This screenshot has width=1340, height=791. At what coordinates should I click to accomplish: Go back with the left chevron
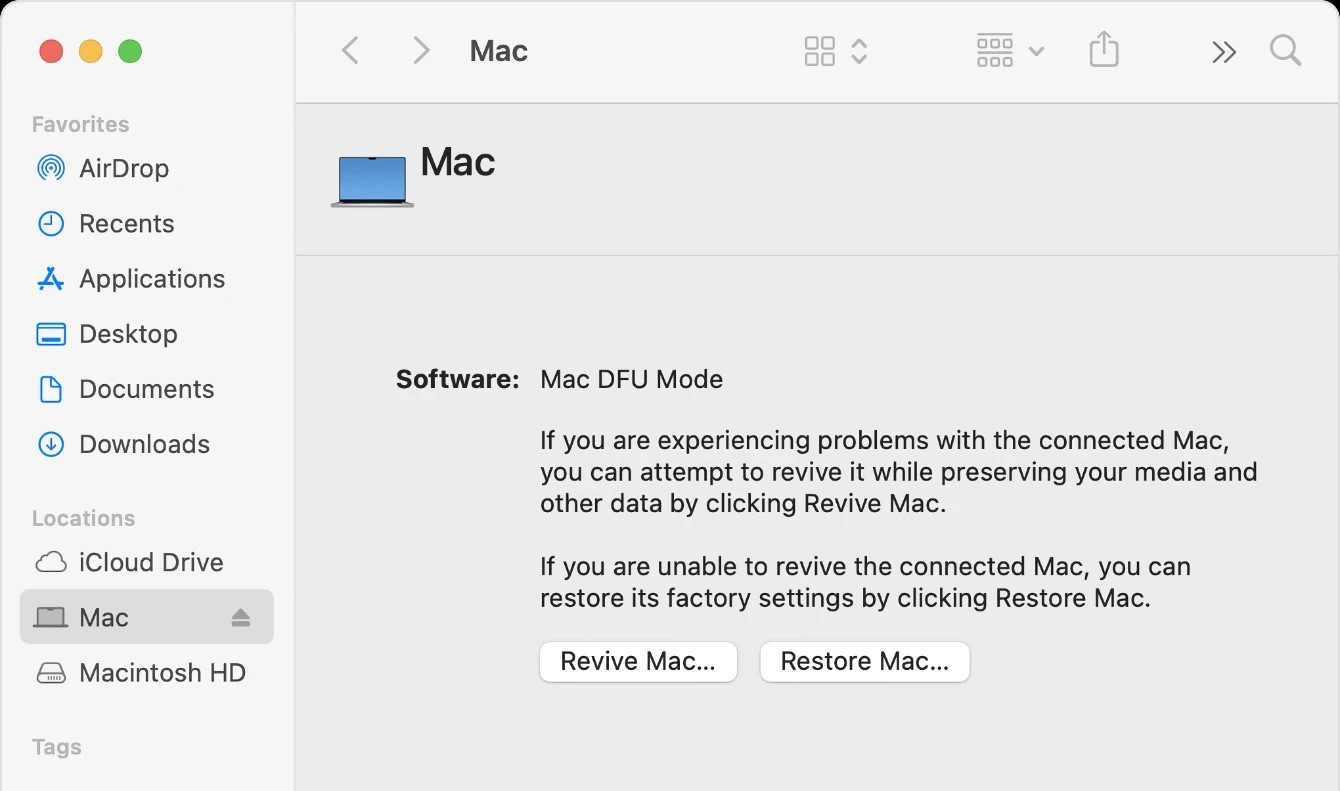(350, 51)
